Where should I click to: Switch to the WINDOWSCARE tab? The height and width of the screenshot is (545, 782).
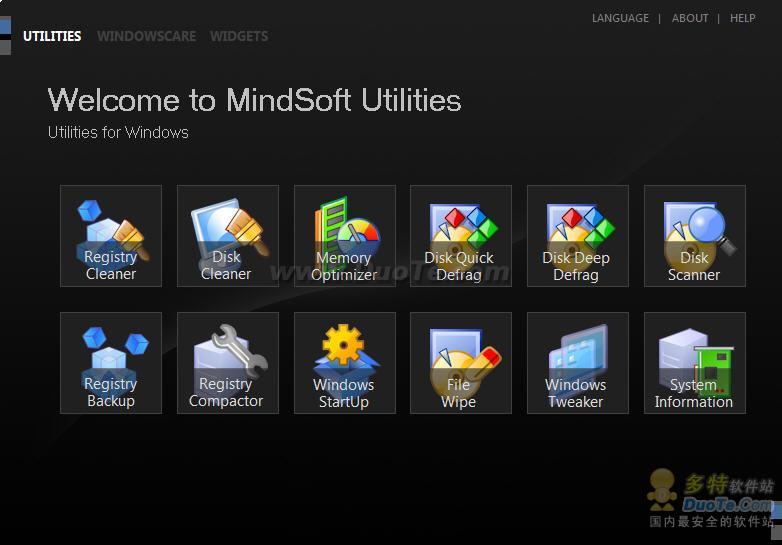147,36
